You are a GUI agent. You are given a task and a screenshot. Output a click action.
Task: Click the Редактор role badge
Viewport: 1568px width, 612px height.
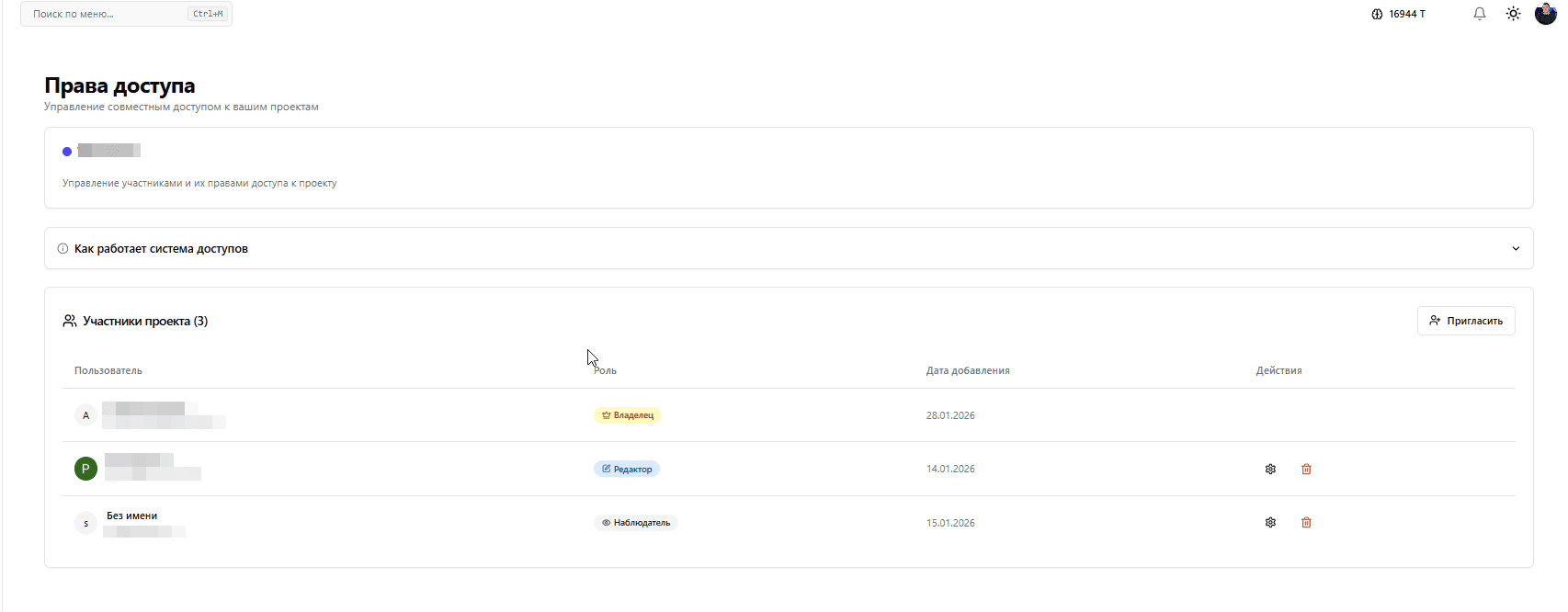[627, 469]
